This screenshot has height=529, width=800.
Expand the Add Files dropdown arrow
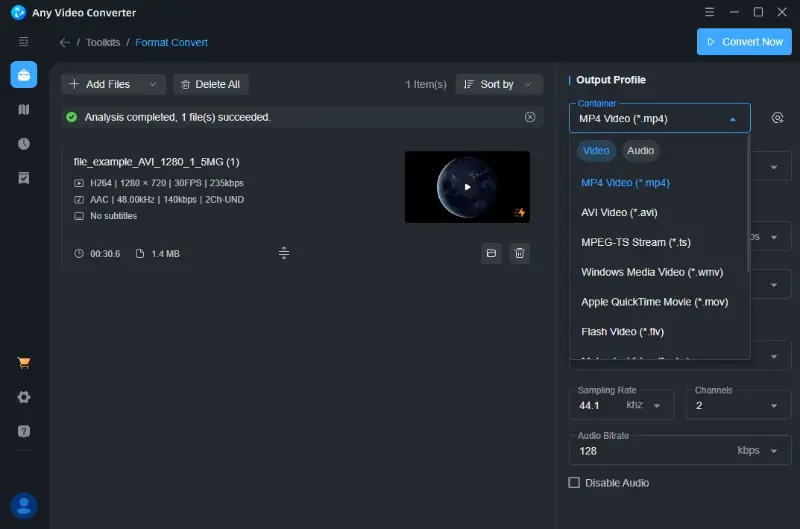[x=152, y=85]
